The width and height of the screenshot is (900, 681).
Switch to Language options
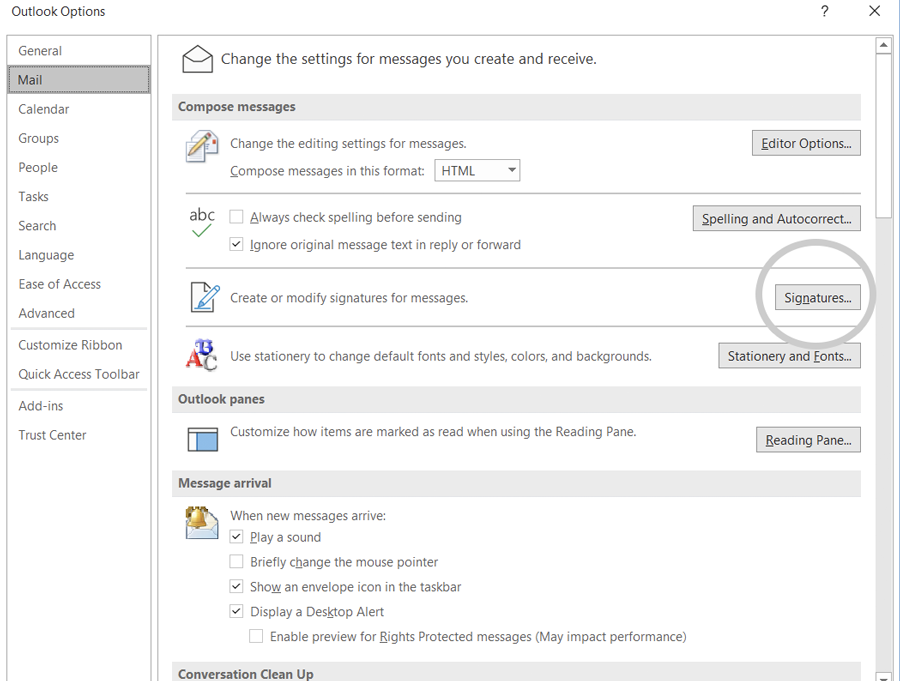(x=79, y=255)
